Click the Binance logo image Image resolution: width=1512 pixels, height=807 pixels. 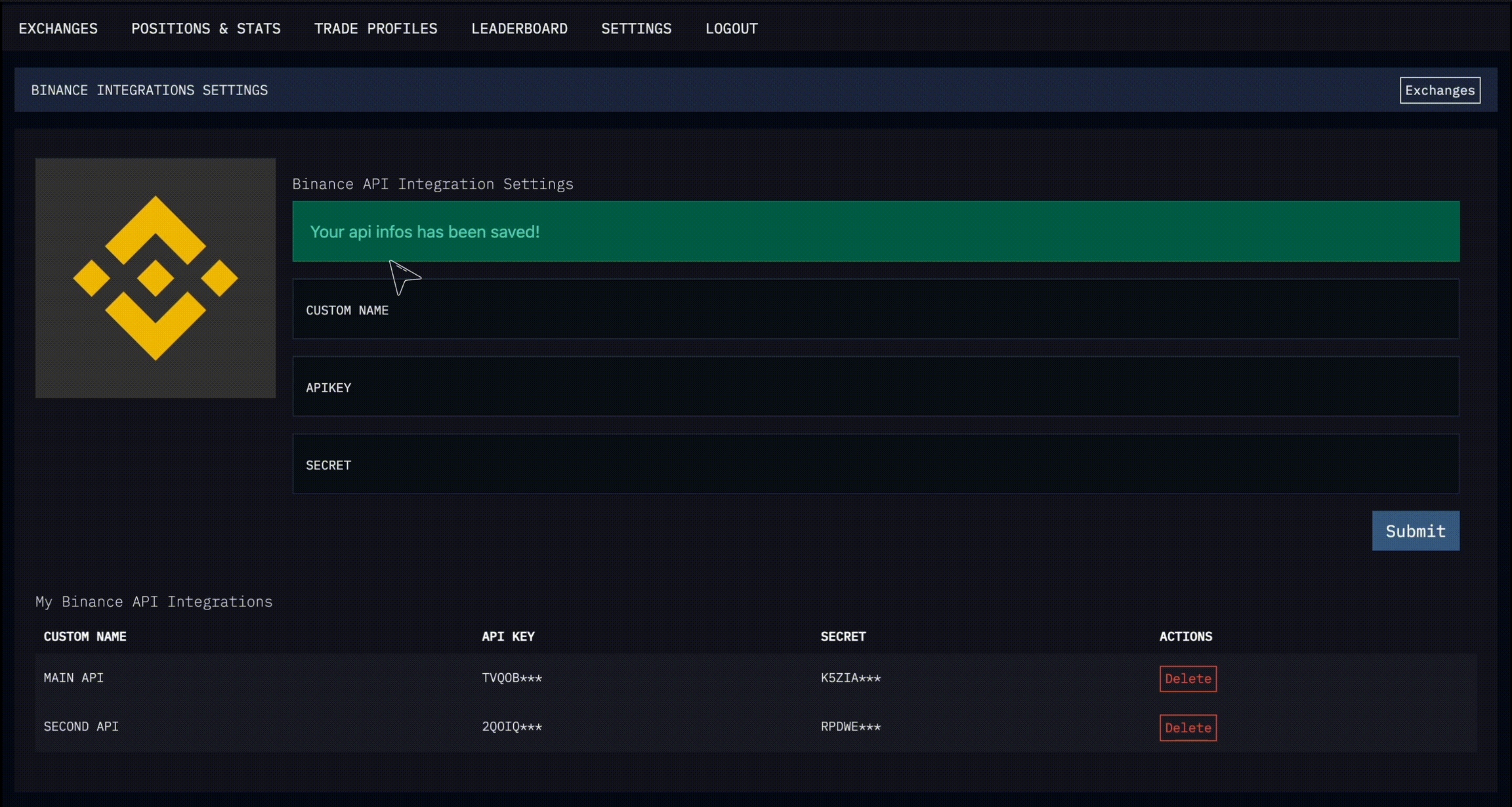click(x=156, y=278)
